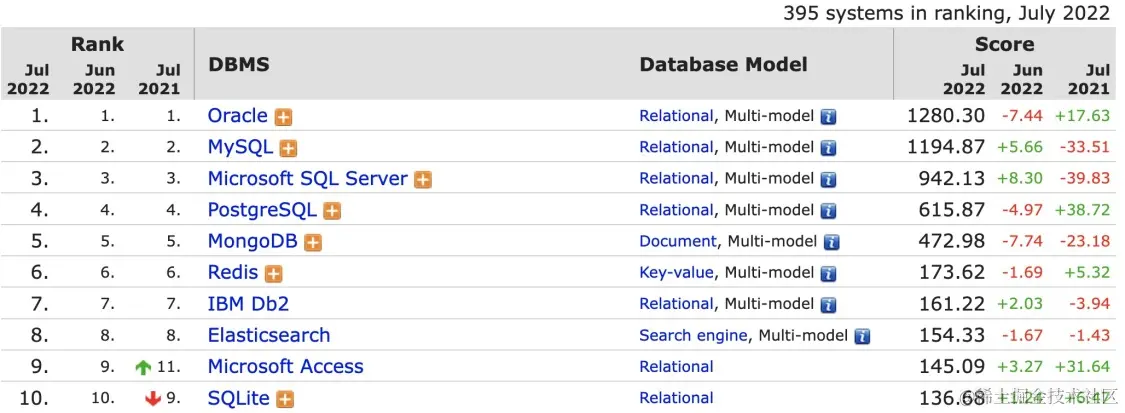Click the info icon in MongoDB row

pyautogui.click(x=831, y=242)
